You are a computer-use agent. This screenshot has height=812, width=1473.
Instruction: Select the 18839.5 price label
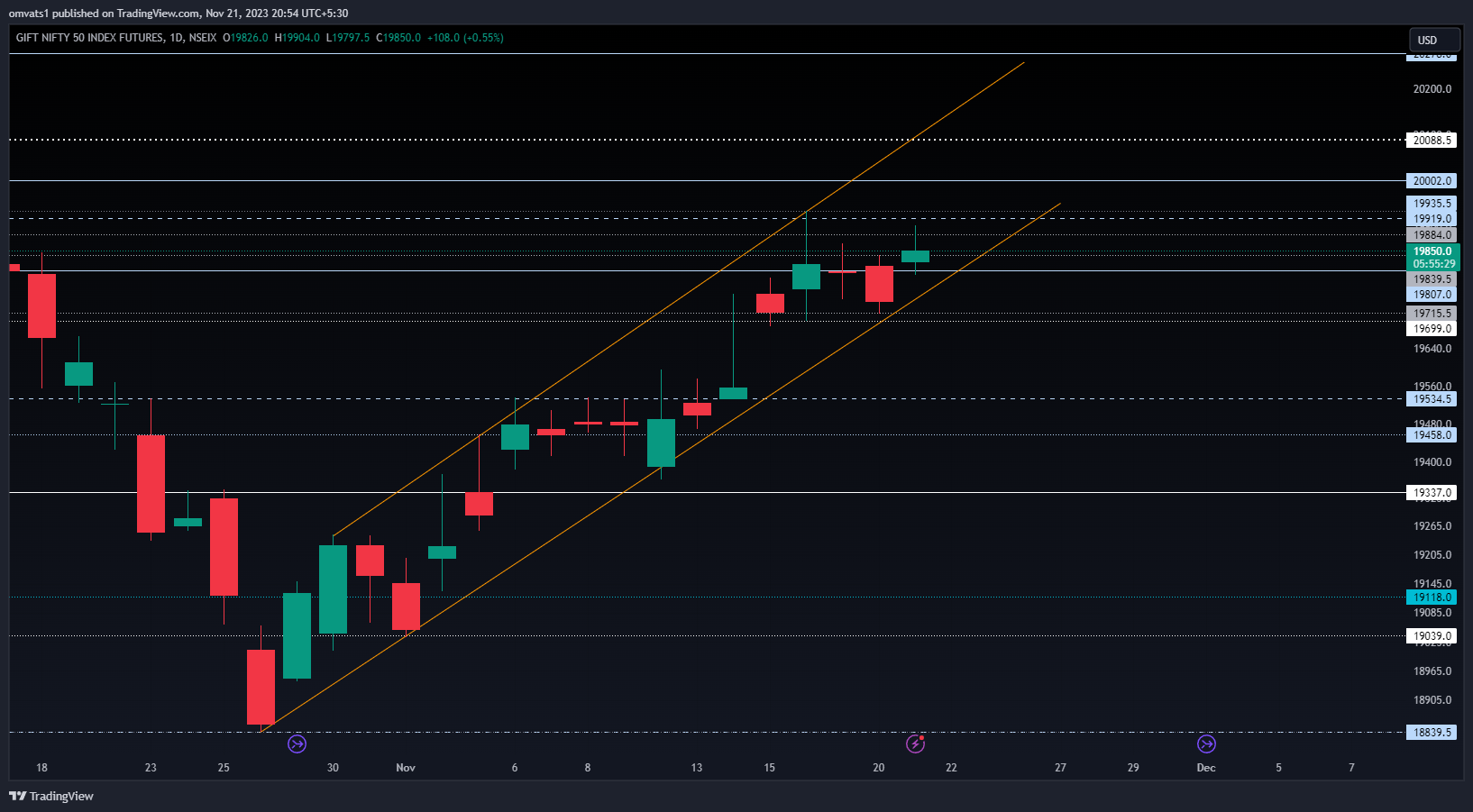1432,733
